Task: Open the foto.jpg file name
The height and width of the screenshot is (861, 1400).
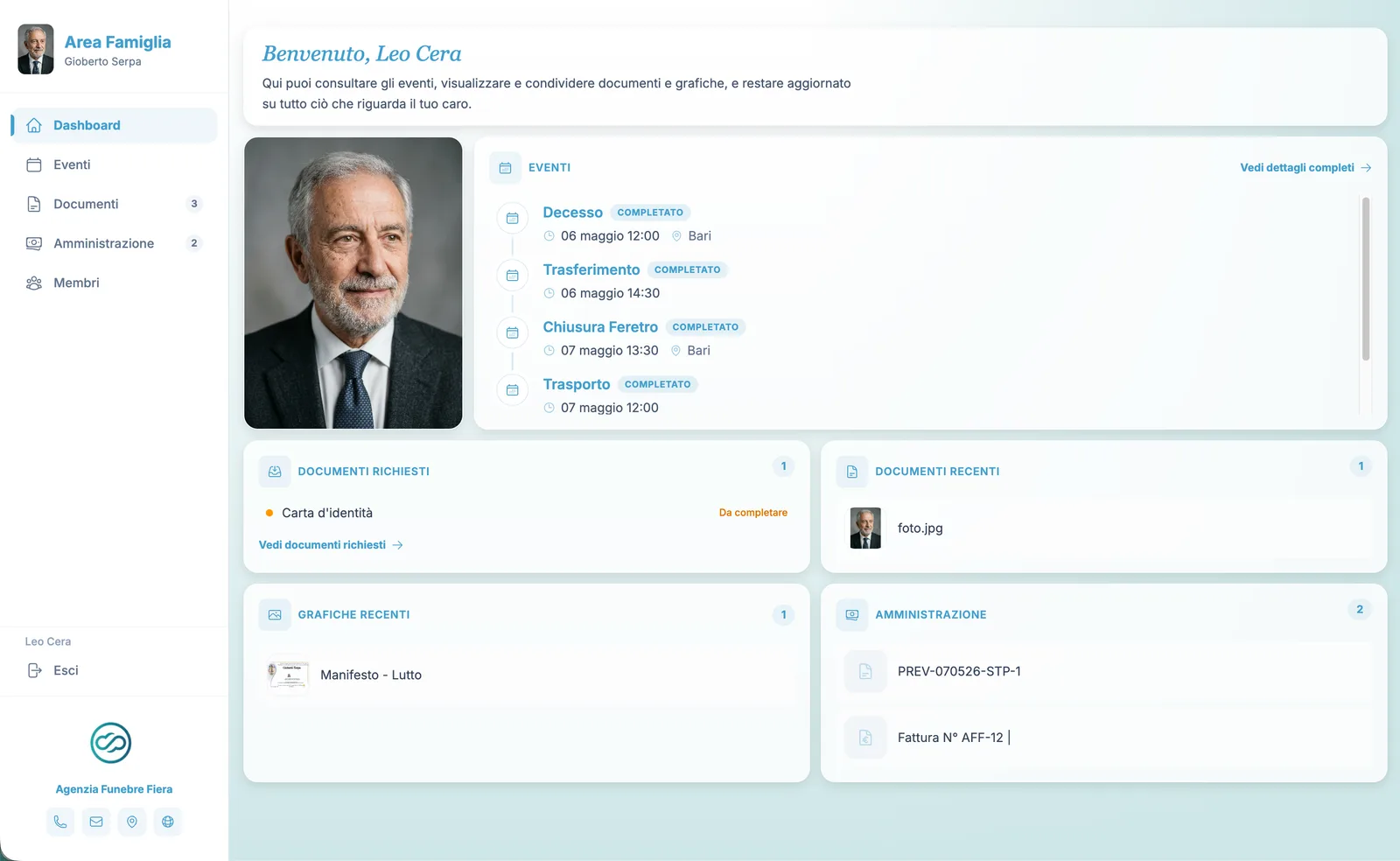Action: click(920, 528)
